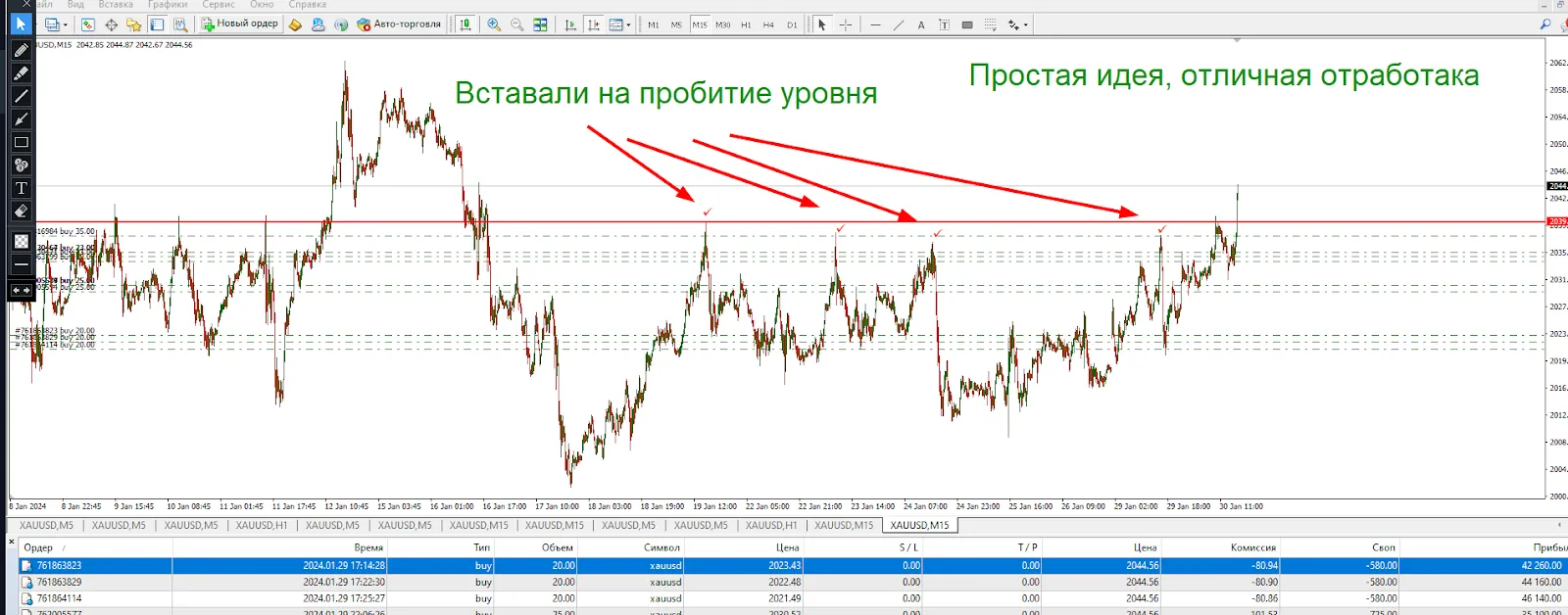
Task: Draw a horizontal line tool
Action: [x=875, y=24]
